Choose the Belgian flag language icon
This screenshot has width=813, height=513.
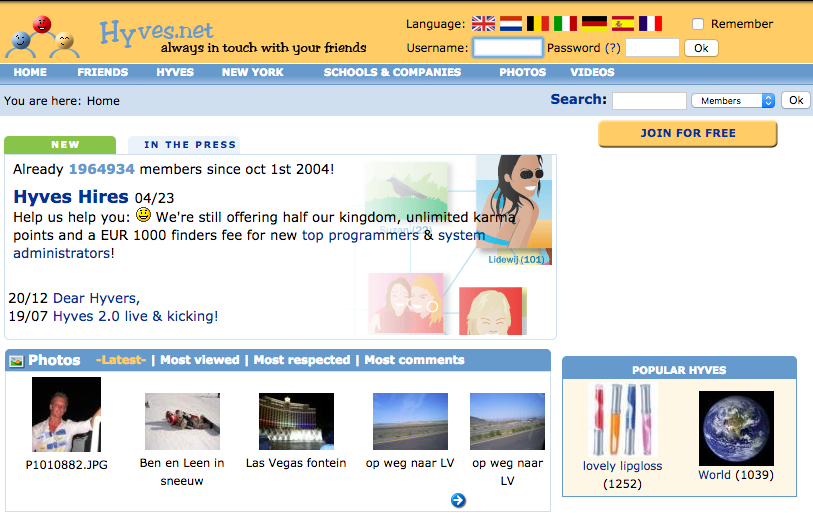tap(538, 23)
